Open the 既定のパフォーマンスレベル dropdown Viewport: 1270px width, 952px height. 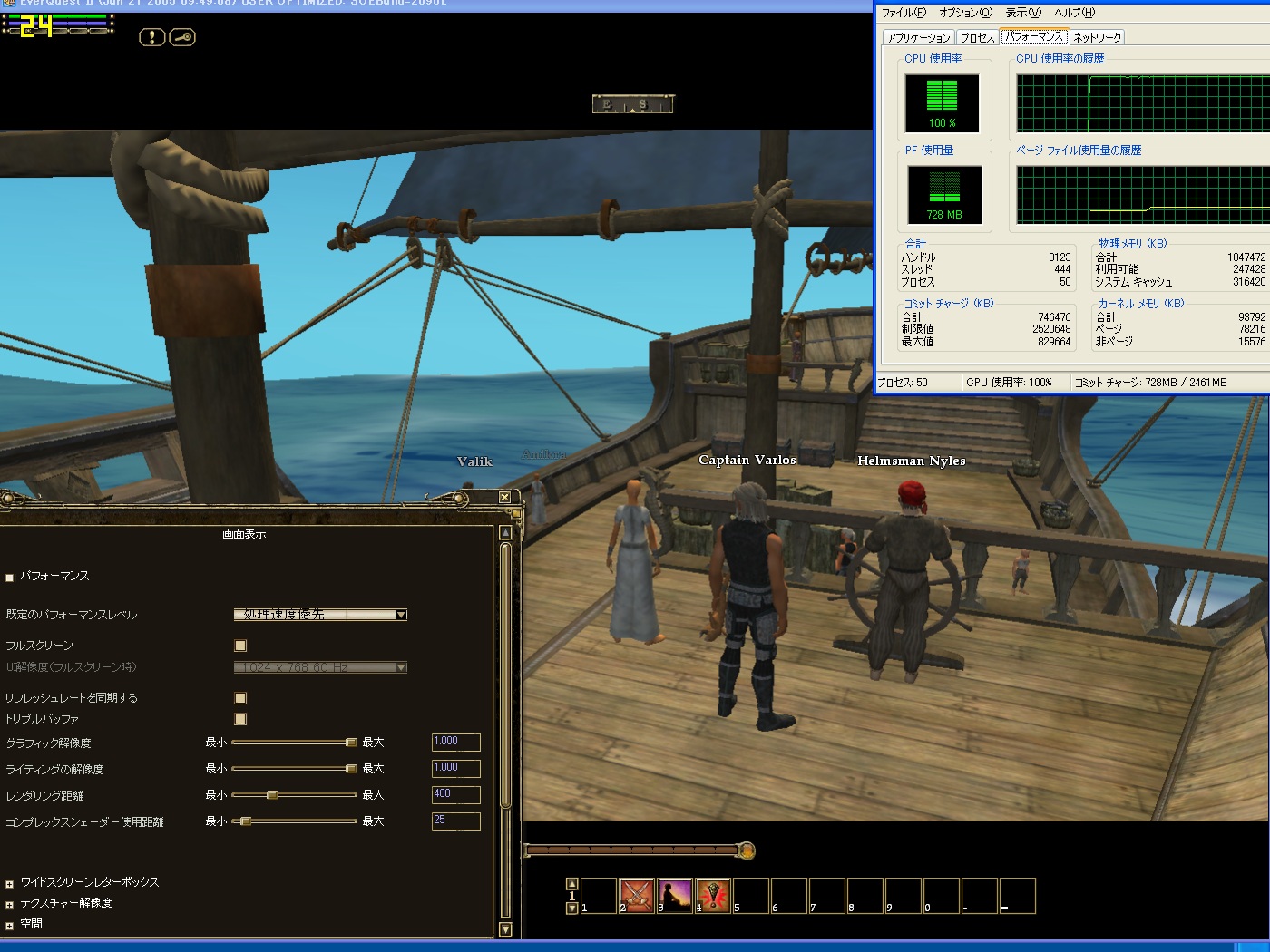point(320,615)
